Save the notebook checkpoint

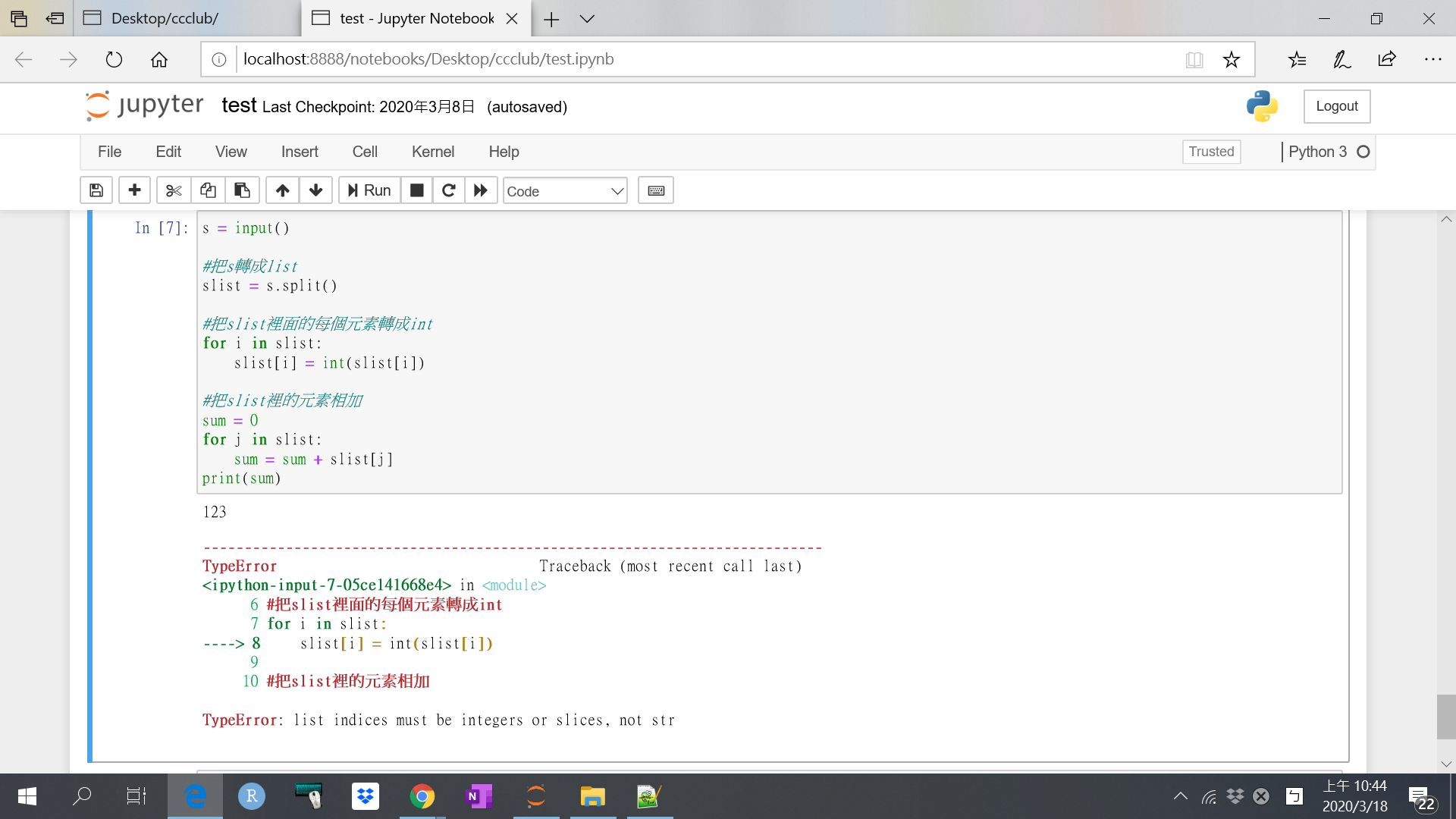96,190
